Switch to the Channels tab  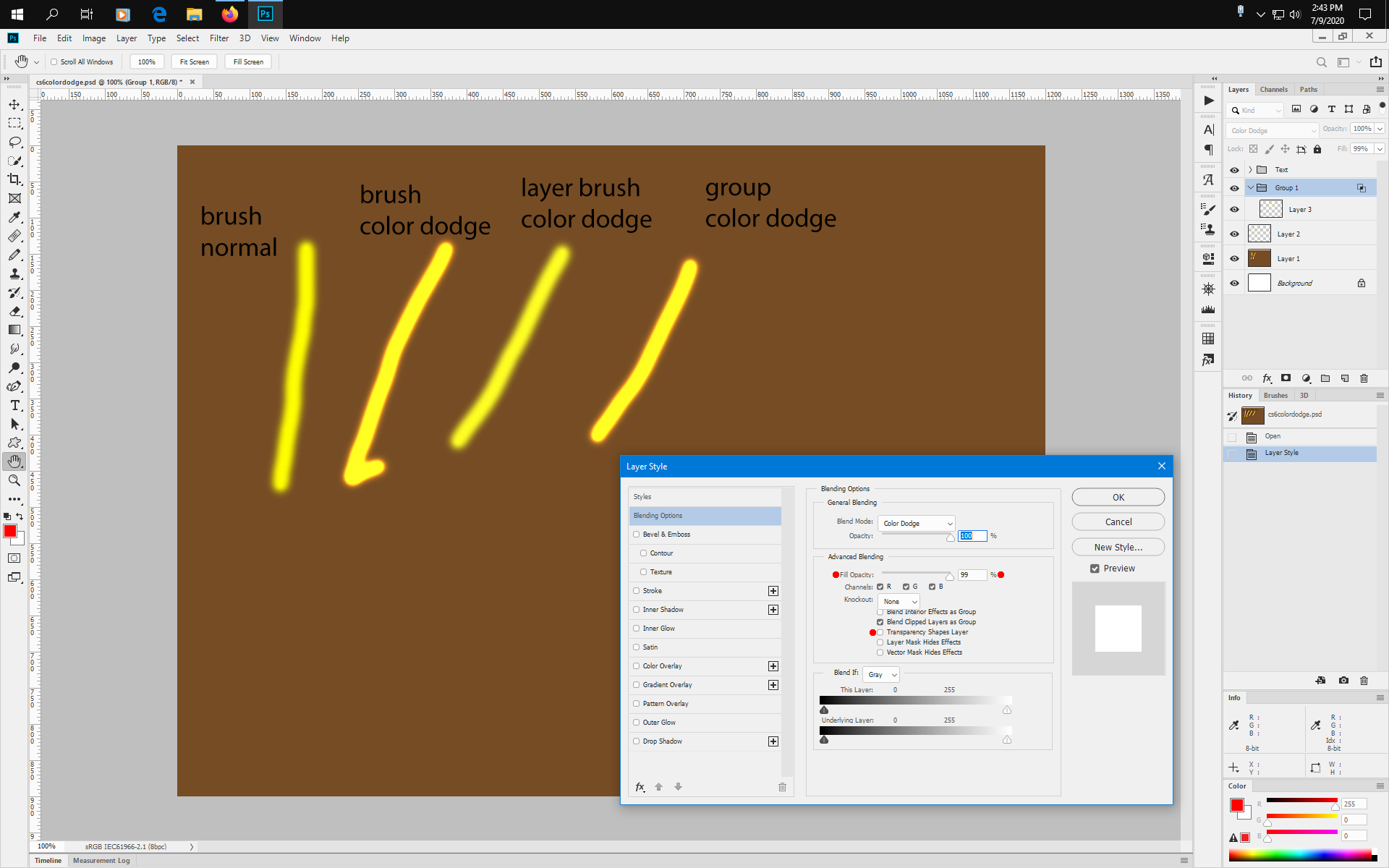(1273, 90)
